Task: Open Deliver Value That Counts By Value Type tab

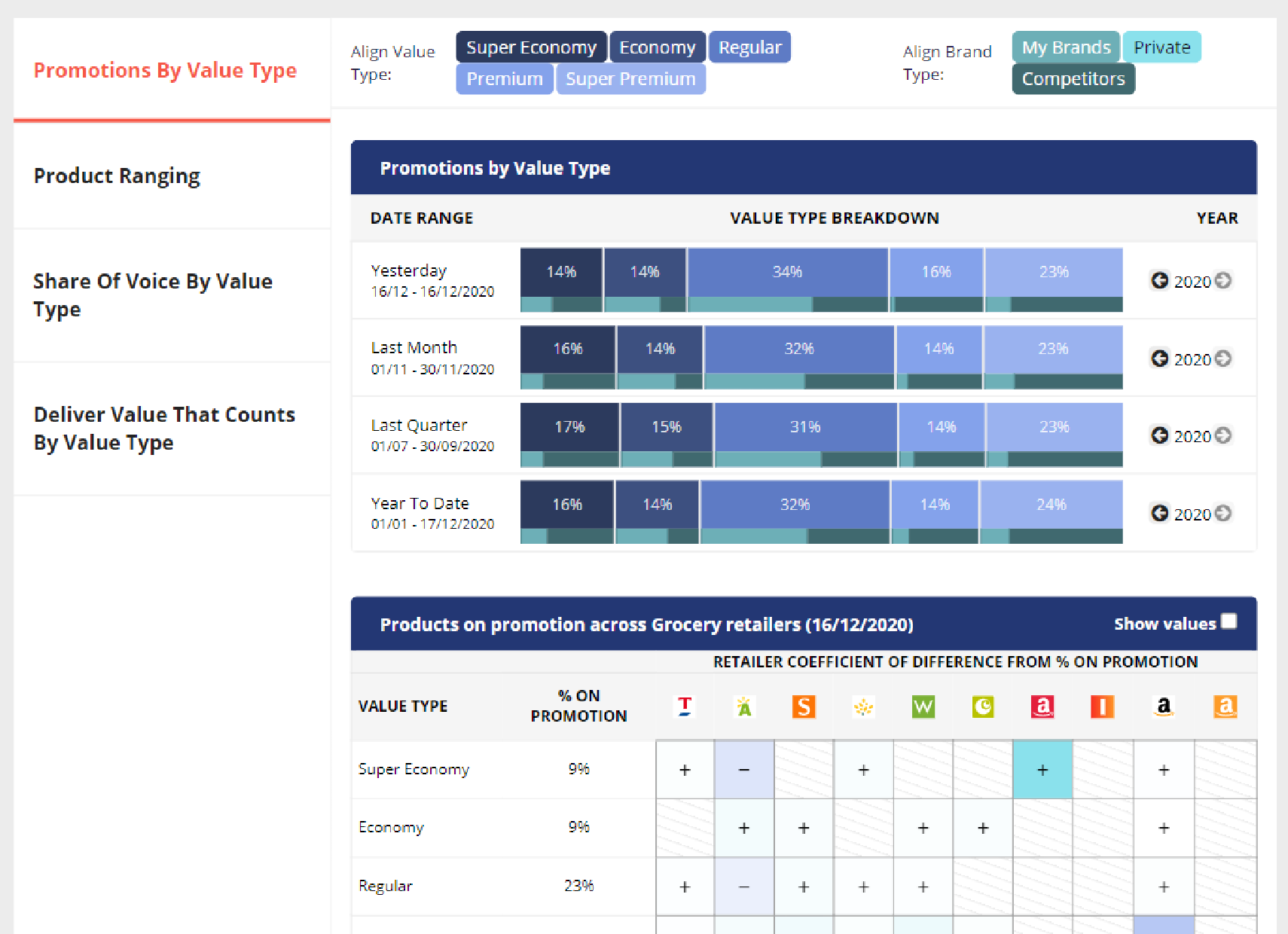Action: pos(172,429)
